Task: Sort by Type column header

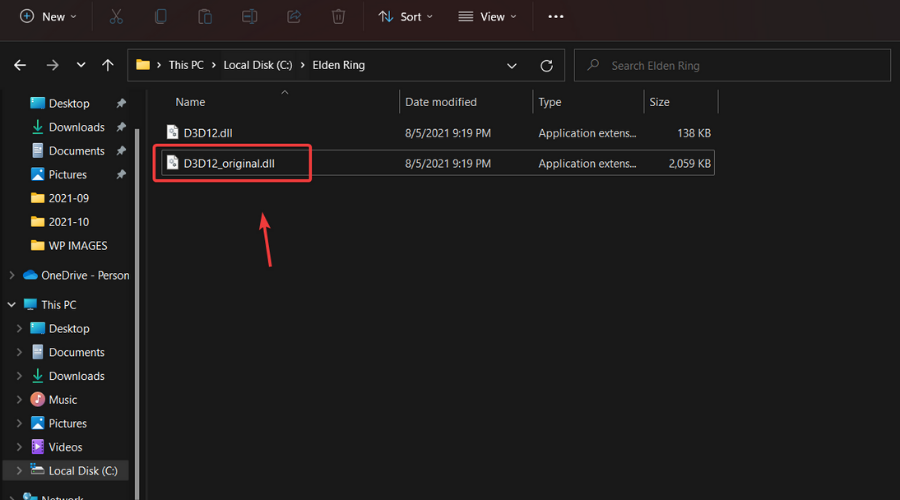Action: [x=549, y=102]
